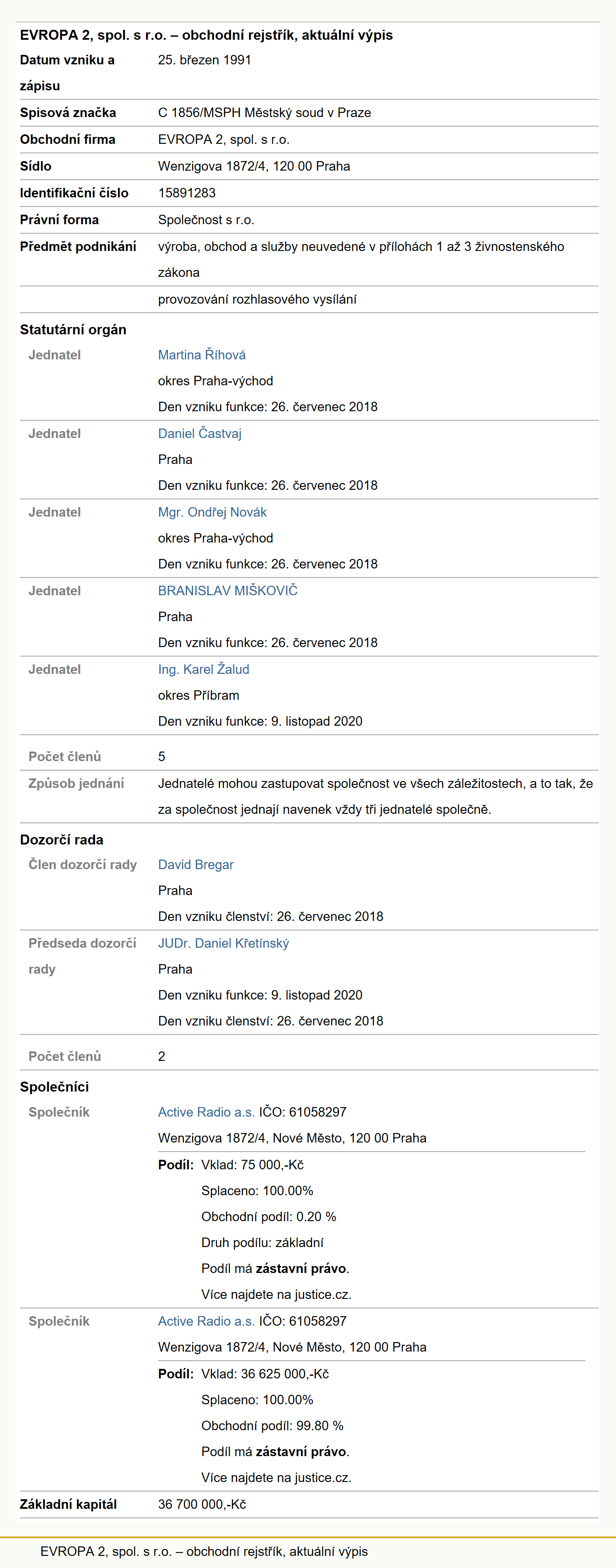Click the Statutární orgán section heading
616x1568 pixels.
(x=73, y=329)
